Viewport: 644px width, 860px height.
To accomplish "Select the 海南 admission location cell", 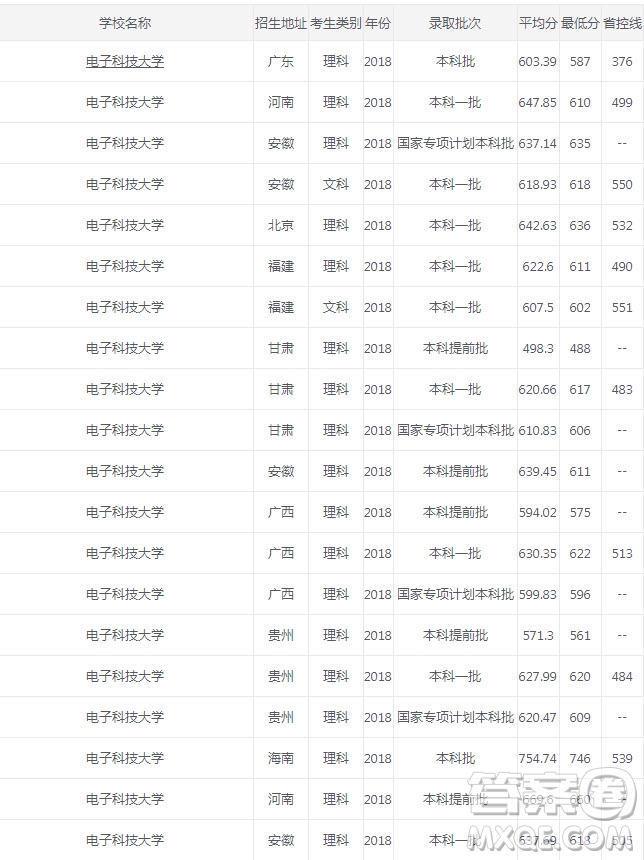I will (x=281, y=759).
